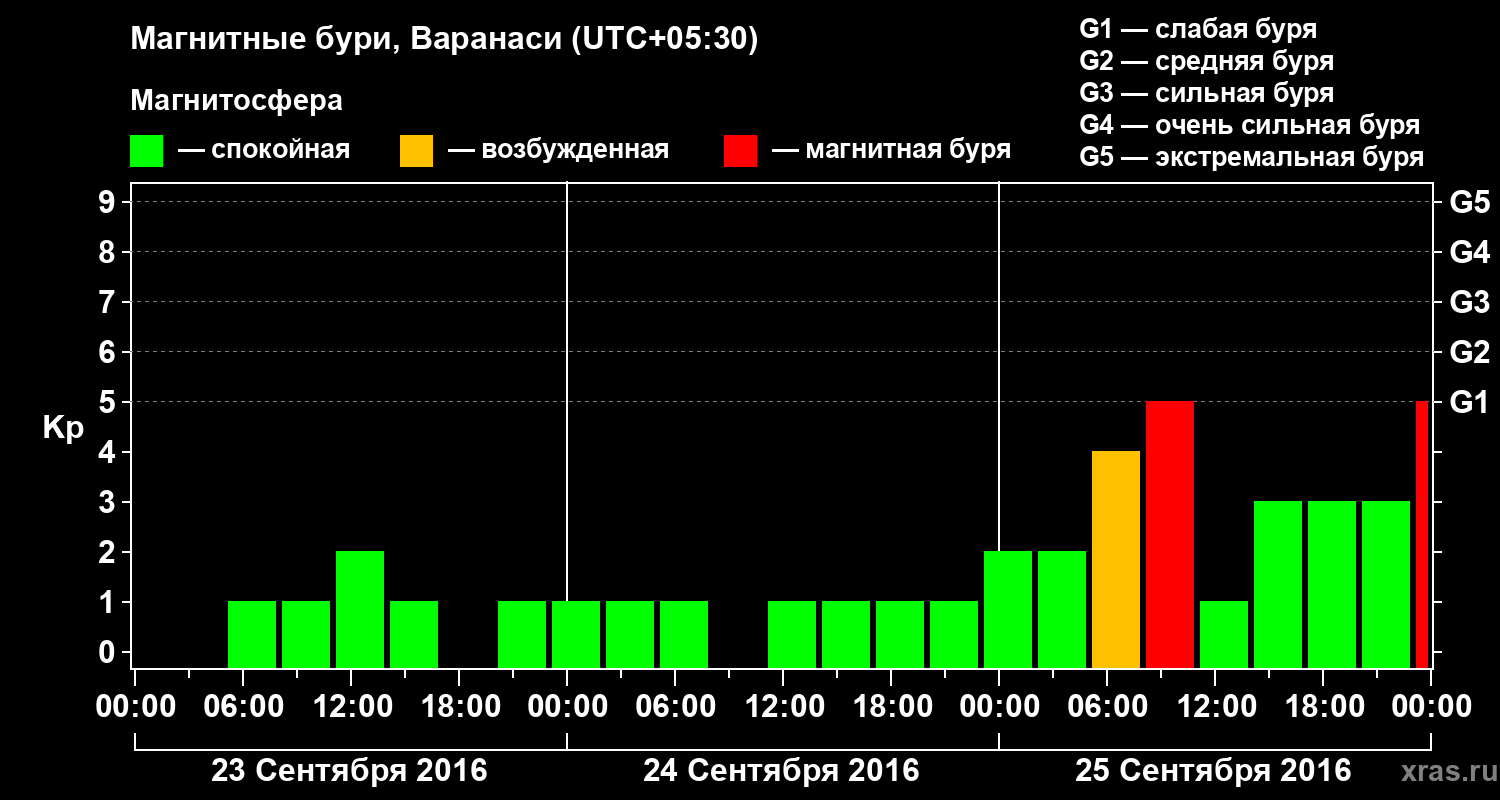This screenshot has width=1500, height=800.
Task: Click the 'Kp' axis title
Action: [64, 428]
